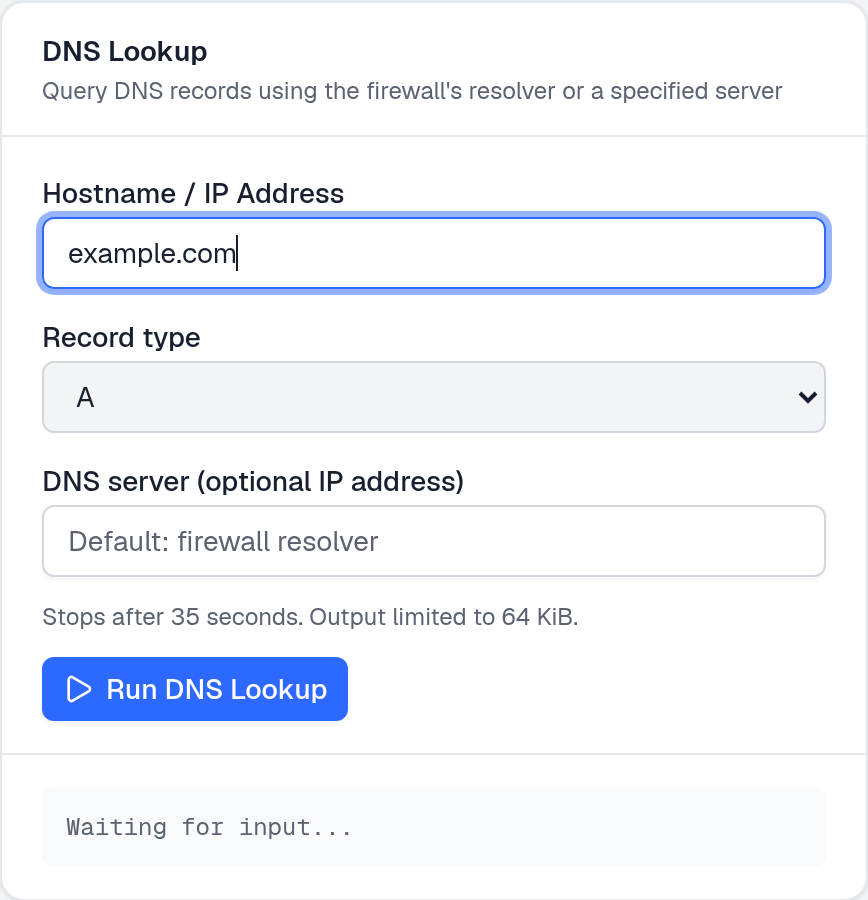The image size is (868, 900).
Task: Click the 'Waiting for input...' output area
Action: 434,827
